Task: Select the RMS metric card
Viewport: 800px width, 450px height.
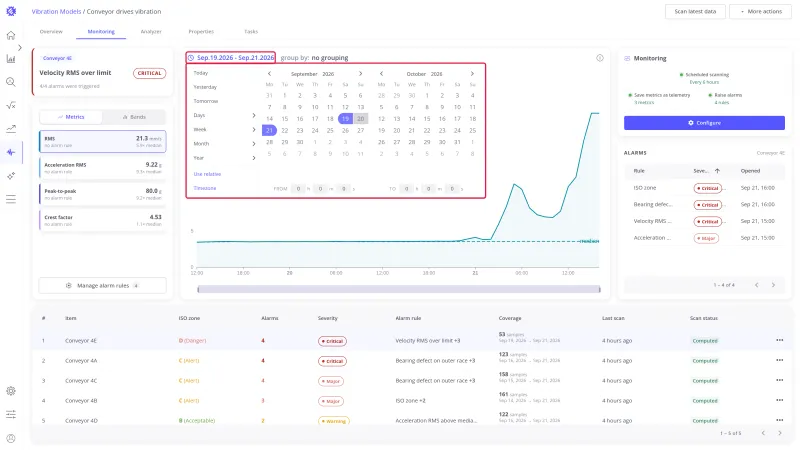Action: pyautogui.click(x=103, y=141)
